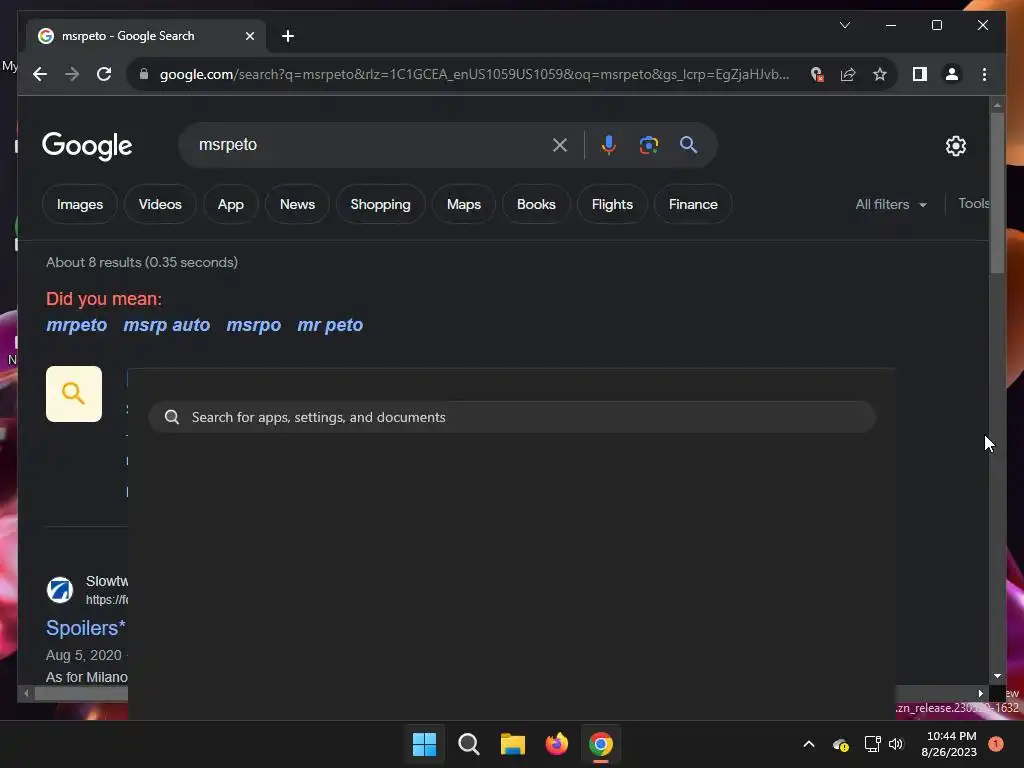This screenshot has width=1024, height=768.
Task: Expand the All filters dropdown
Action: pos(891,204)
